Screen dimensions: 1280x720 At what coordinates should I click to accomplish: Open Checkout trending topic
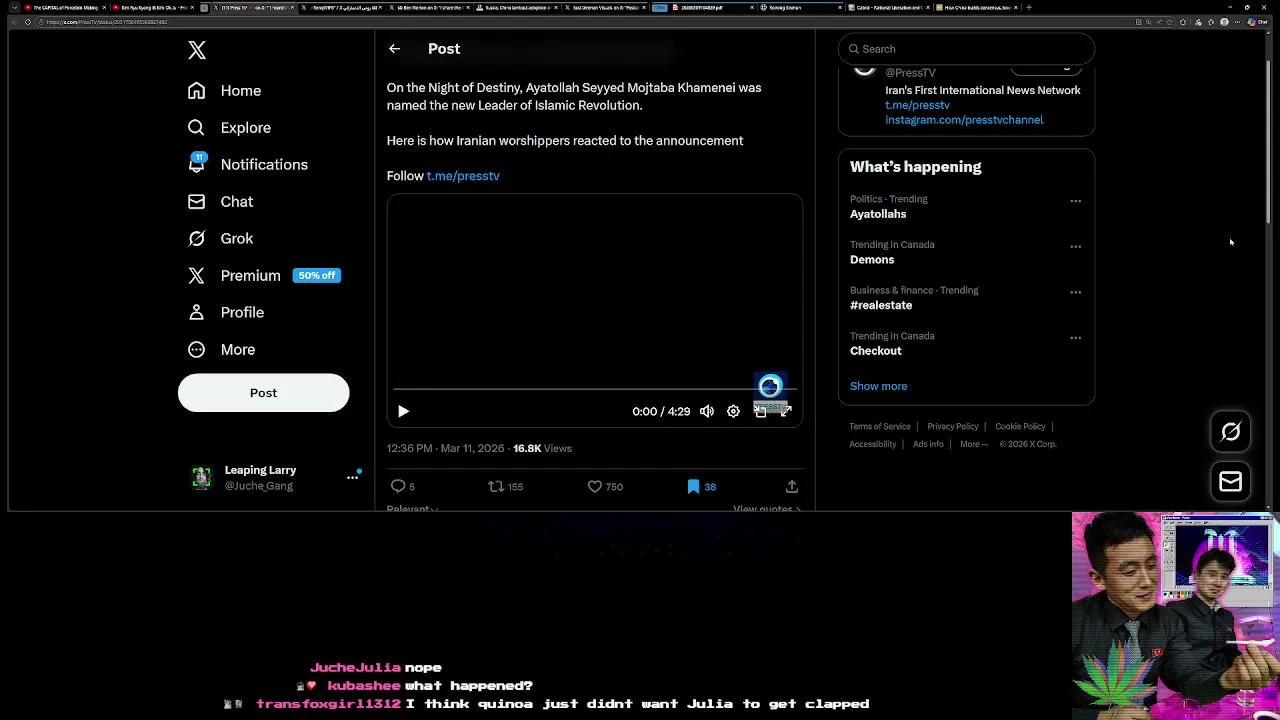pos(876,351)
